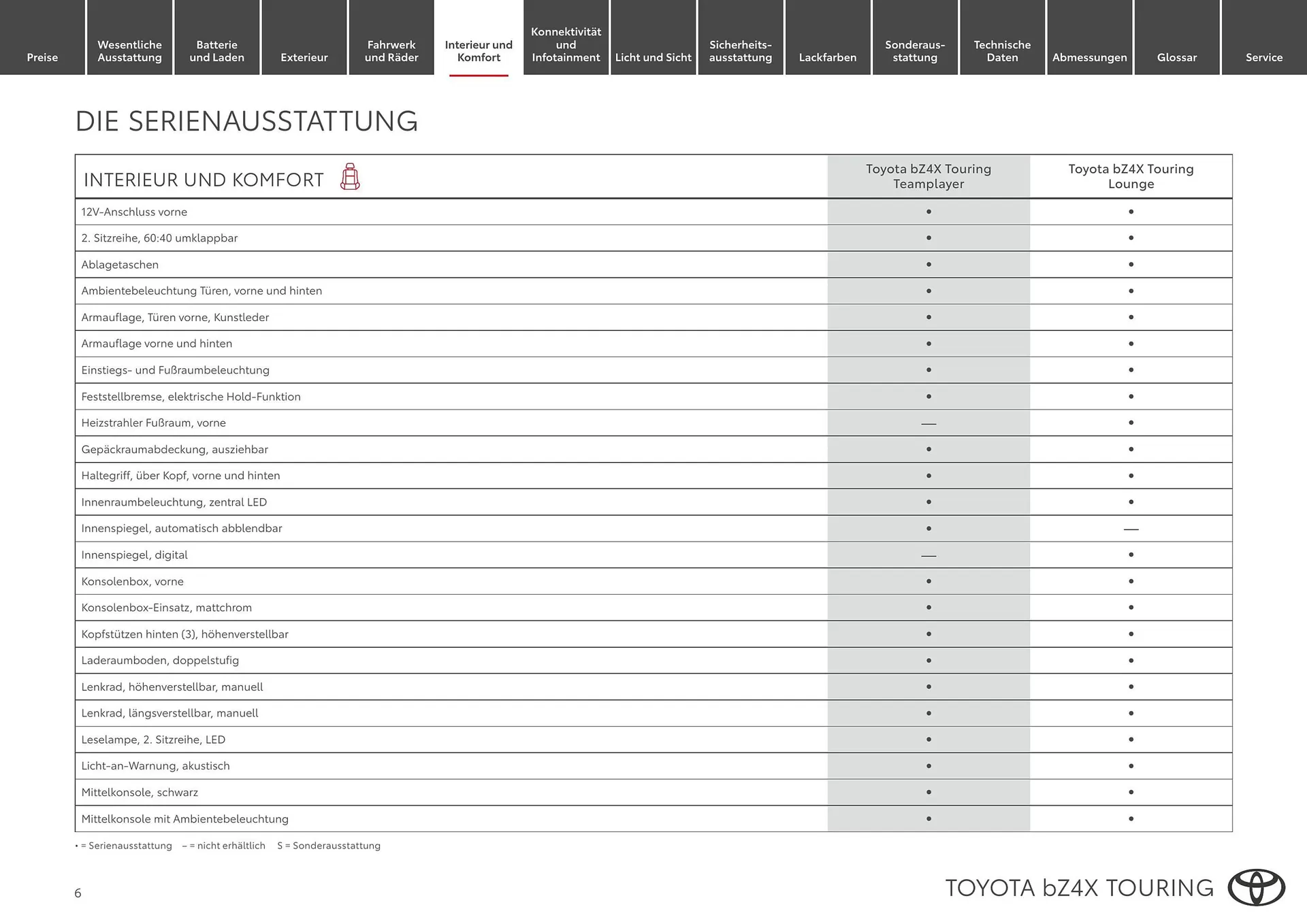The height and width of the screenshot is (924, 1307).
Task: Click the page number 6 at bottom left
Action: [x=78, y=893]
